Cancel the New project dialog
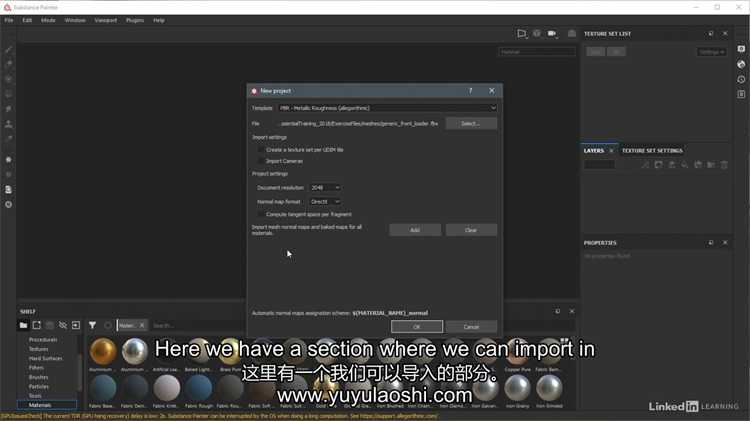The width and height of the screenshot is (750, 421). tap(471, 327)
